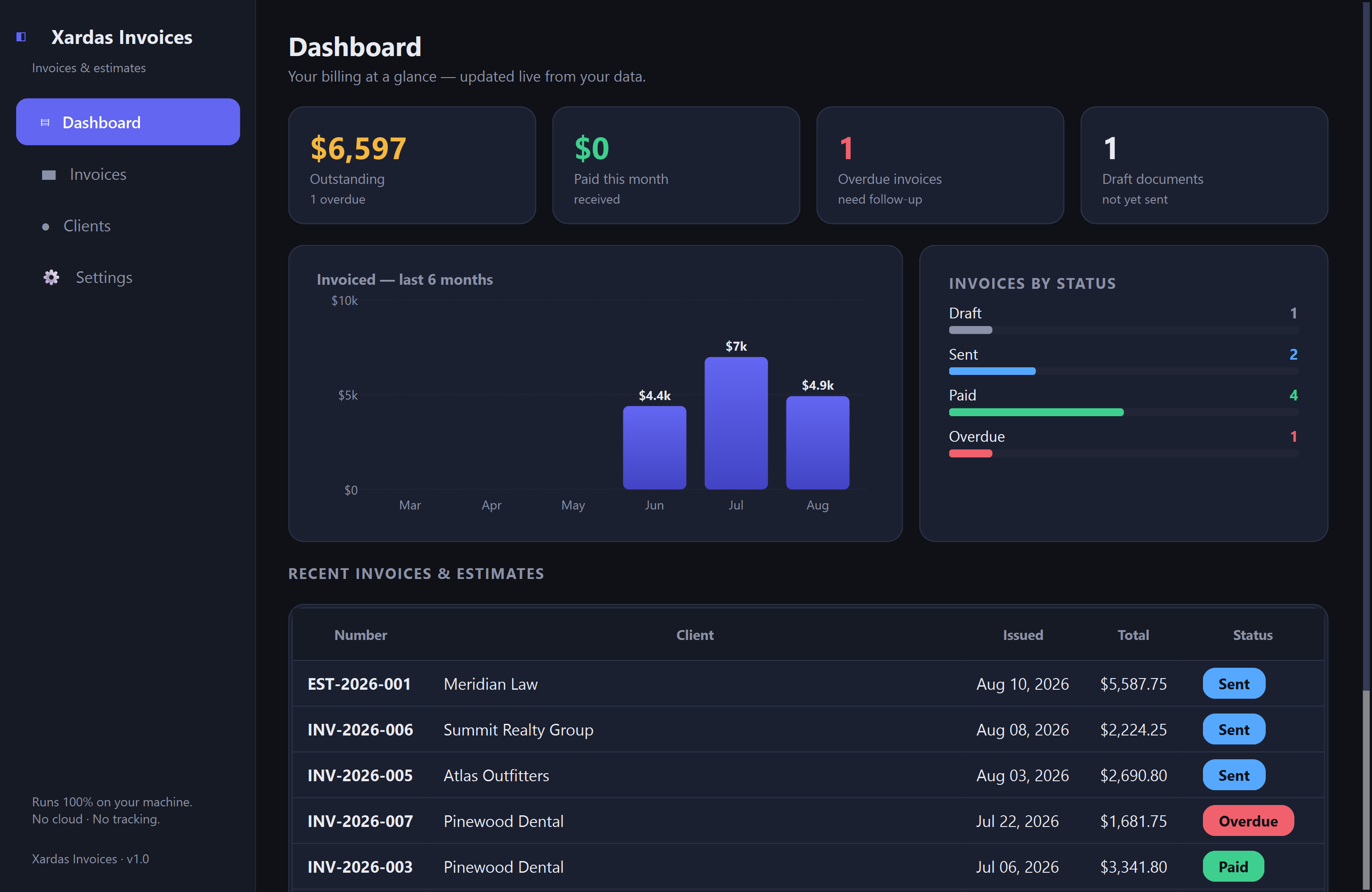This screenshot has width=1372, height=892.
Task: Click the Xardas Invoices logo icon
Action: 22,37
